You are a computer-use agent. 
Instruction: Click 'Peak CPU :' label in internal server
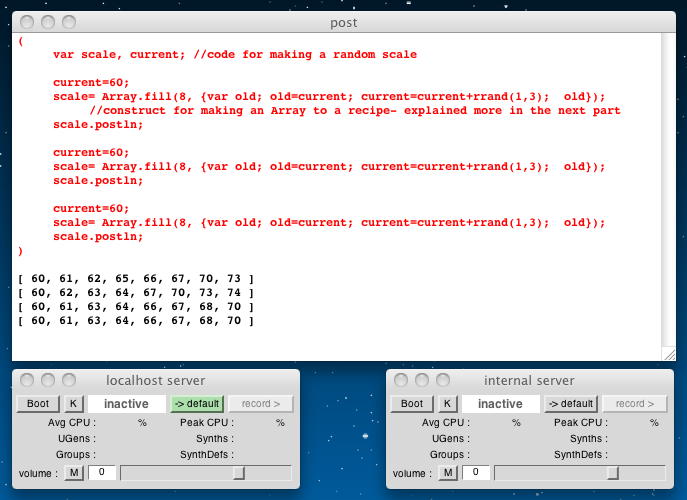tap(581, 423)
